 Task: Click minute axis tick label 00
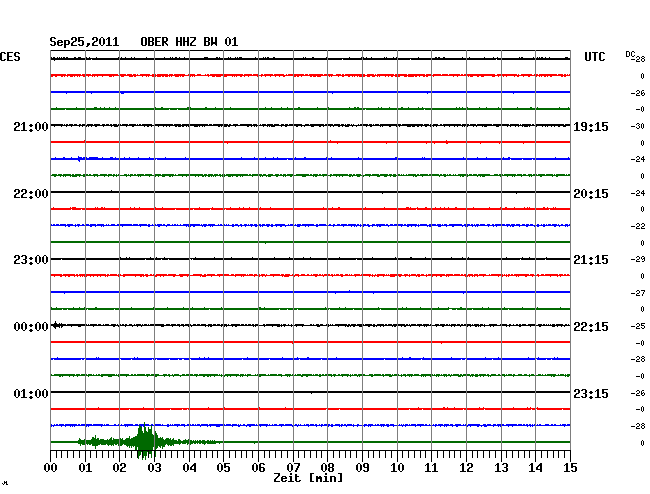[51, 468]
